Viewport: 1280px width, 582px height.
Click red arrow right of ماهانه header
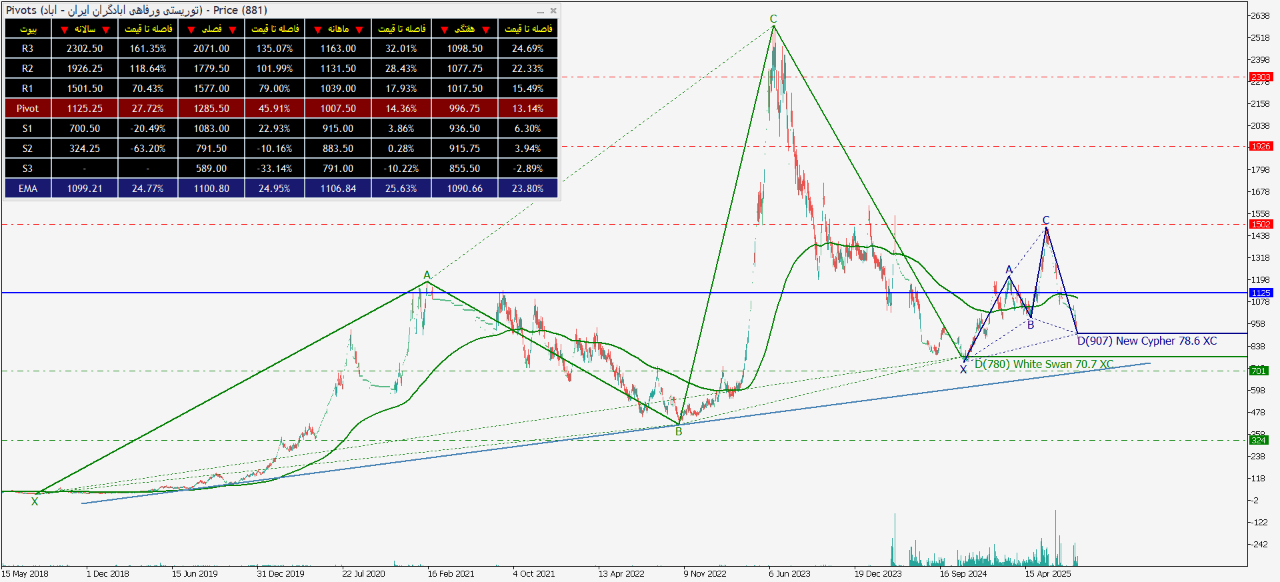(x=361, y=29)
